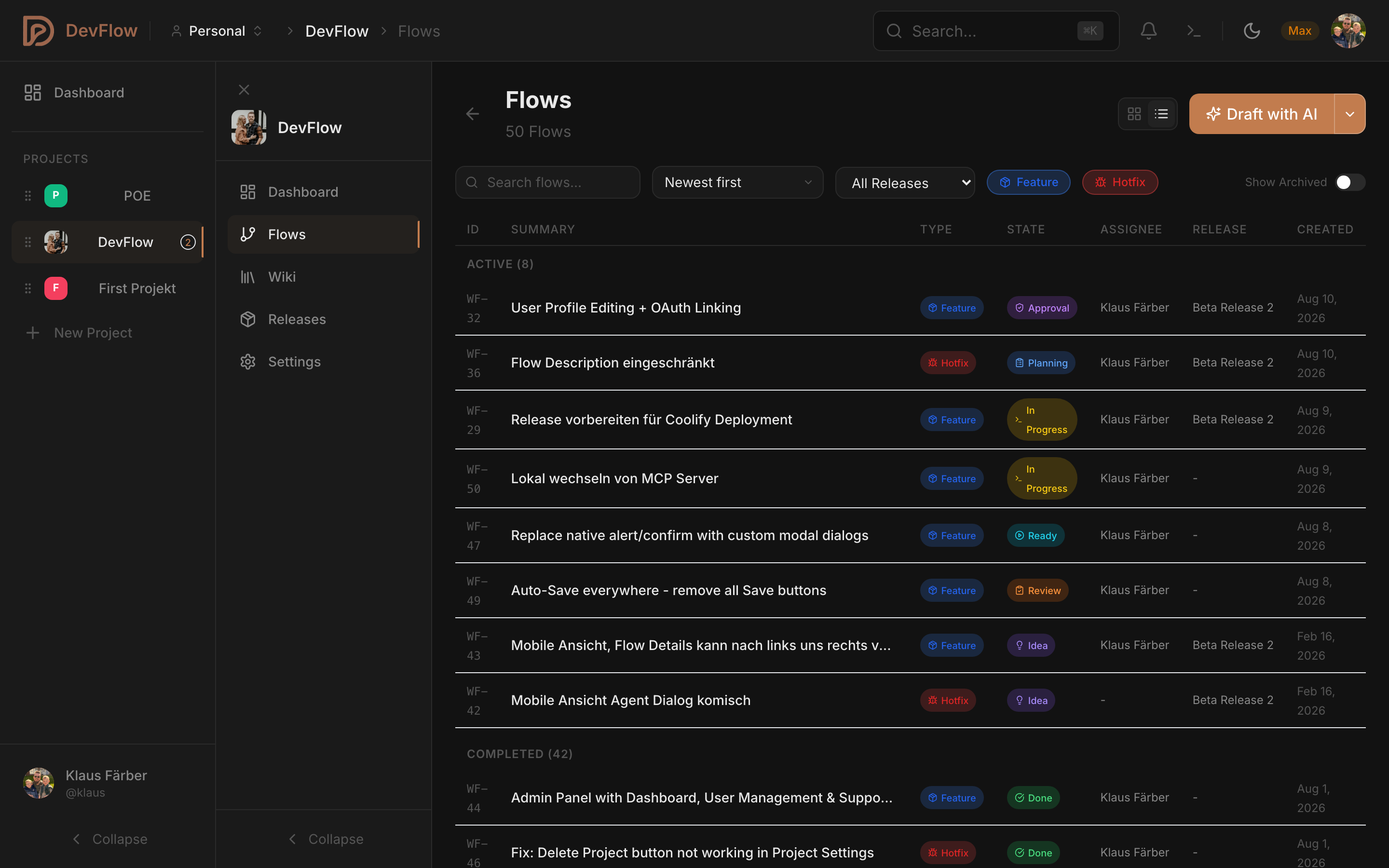The image size is (1389, 868).
Task: Open the terminal prompt icon in header
Action: [1194, 31]
